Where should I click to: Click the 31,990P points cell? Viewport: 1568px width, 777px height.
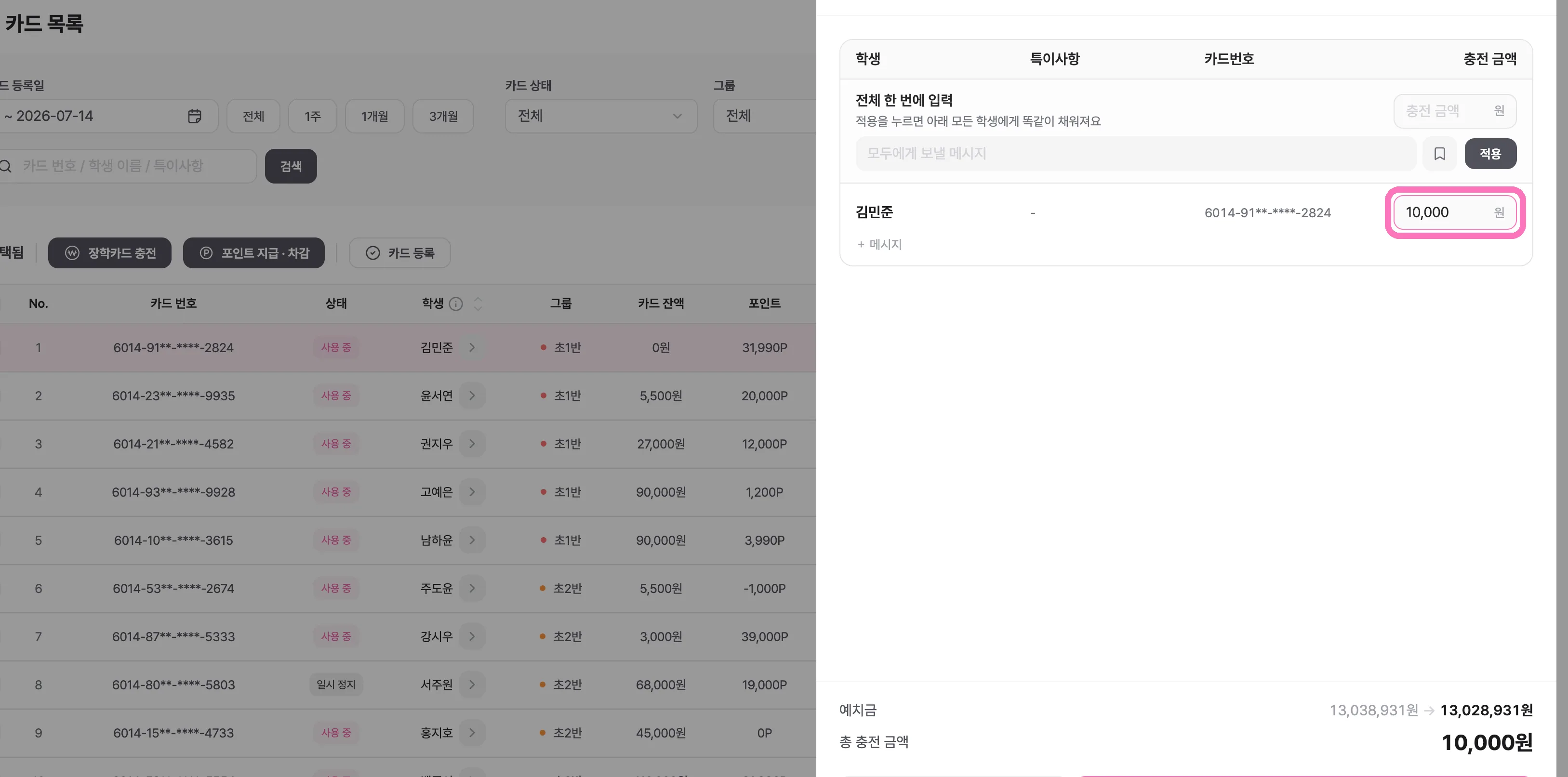[765, 348]
